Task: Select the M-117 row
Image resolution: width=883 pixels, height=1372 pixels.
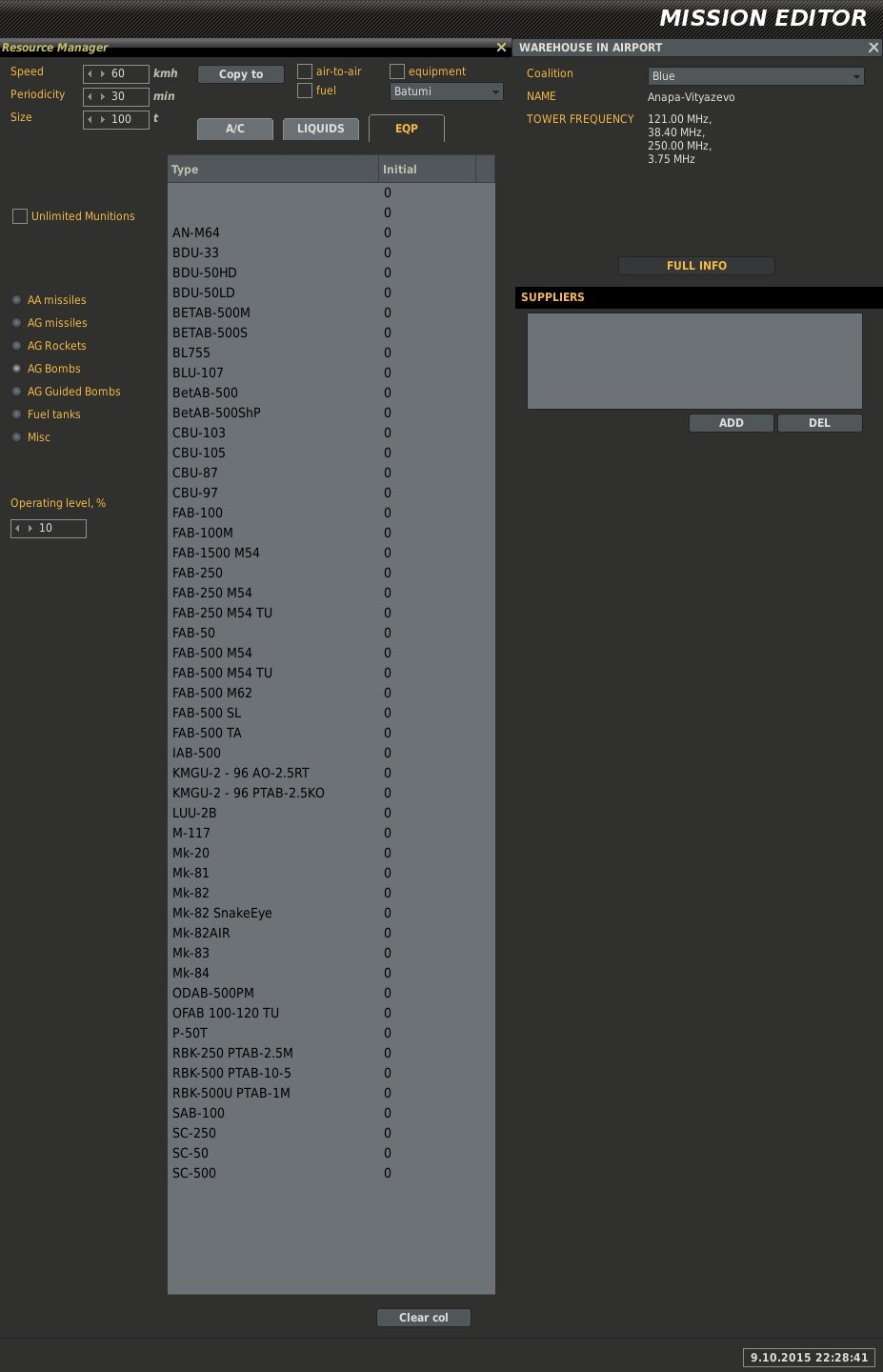Action: tap(331, 833)
